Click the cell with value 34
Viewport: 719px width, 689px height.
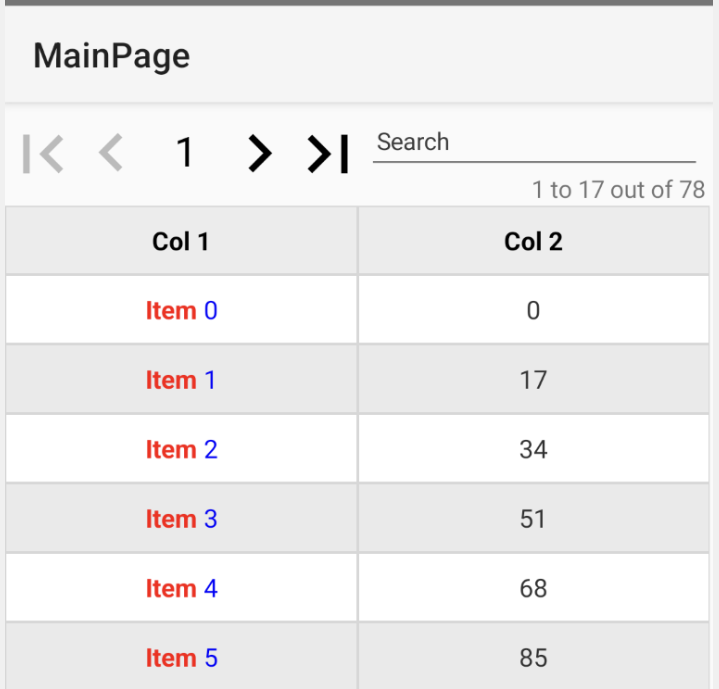533,450
